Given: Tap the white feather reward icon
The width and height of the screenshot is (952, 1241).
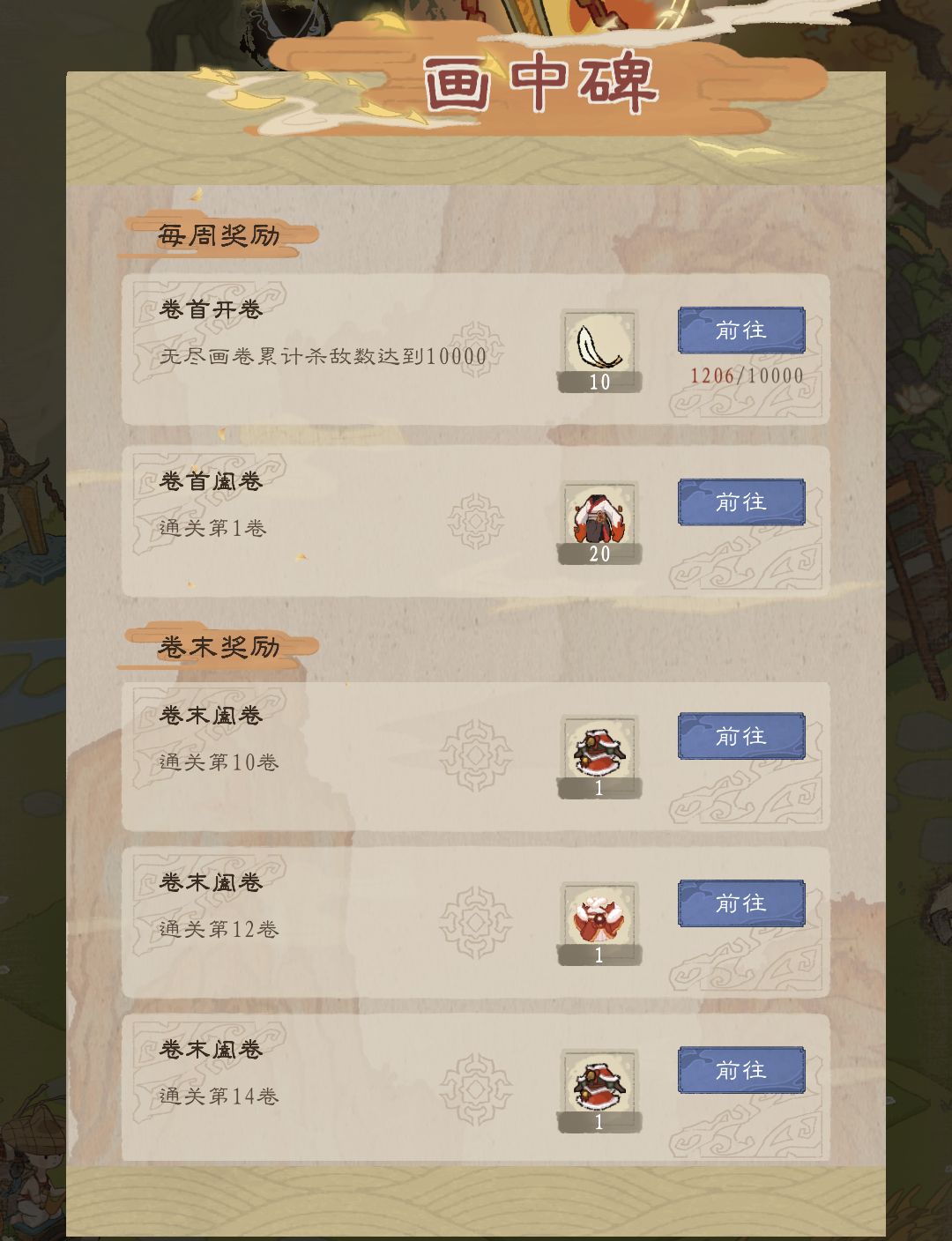Looking at the screenshot, I should point(599,350).
